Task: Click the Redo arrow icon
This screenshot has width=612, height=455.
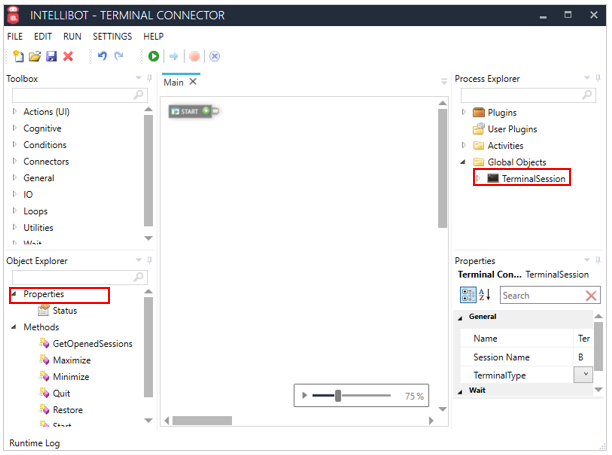Action: click(119, 56)
